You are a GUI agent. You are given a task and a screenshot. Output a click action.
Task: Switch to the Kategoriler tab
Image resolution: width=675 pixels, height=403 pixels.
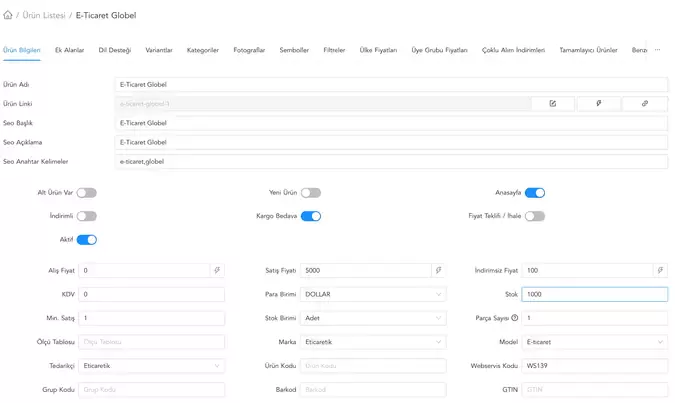click(x=203, y=50)
